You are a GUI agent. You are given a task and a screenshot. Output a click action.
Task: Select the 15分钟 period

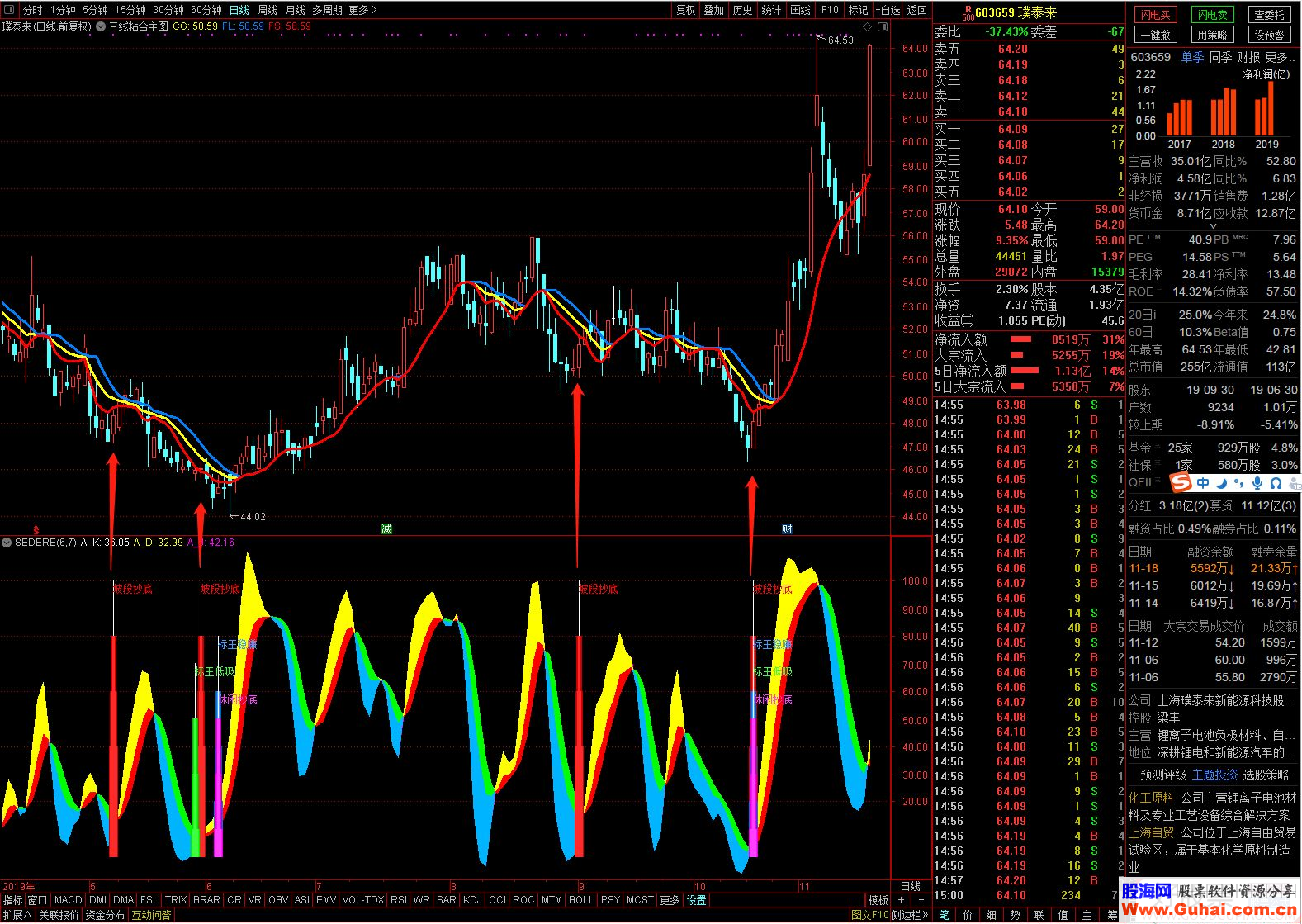130,10
